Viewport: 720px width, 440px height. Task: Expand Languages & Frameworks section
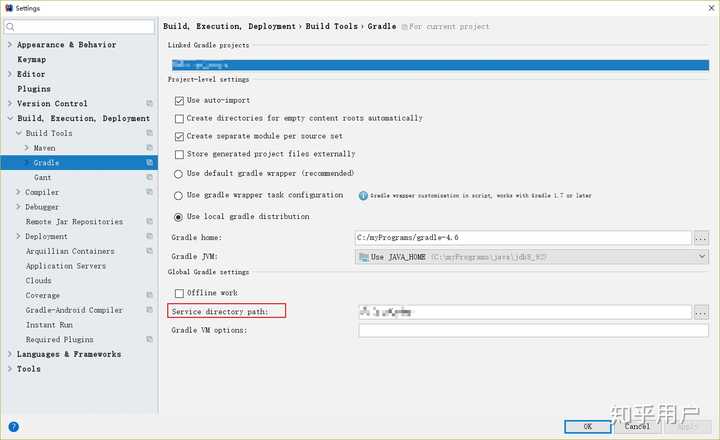(x=10, y=354)
